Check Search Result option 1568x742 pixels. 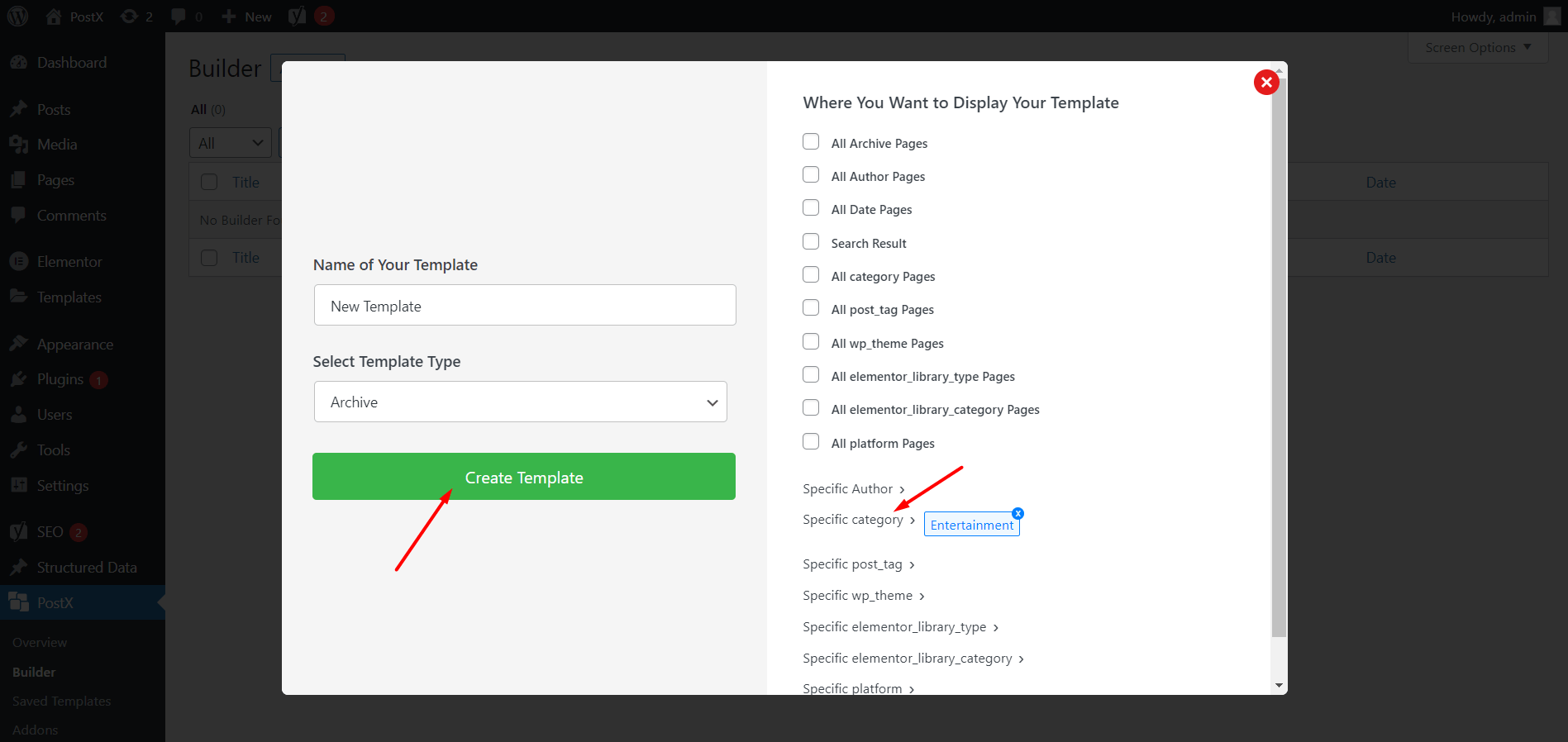tap(811, 242)
